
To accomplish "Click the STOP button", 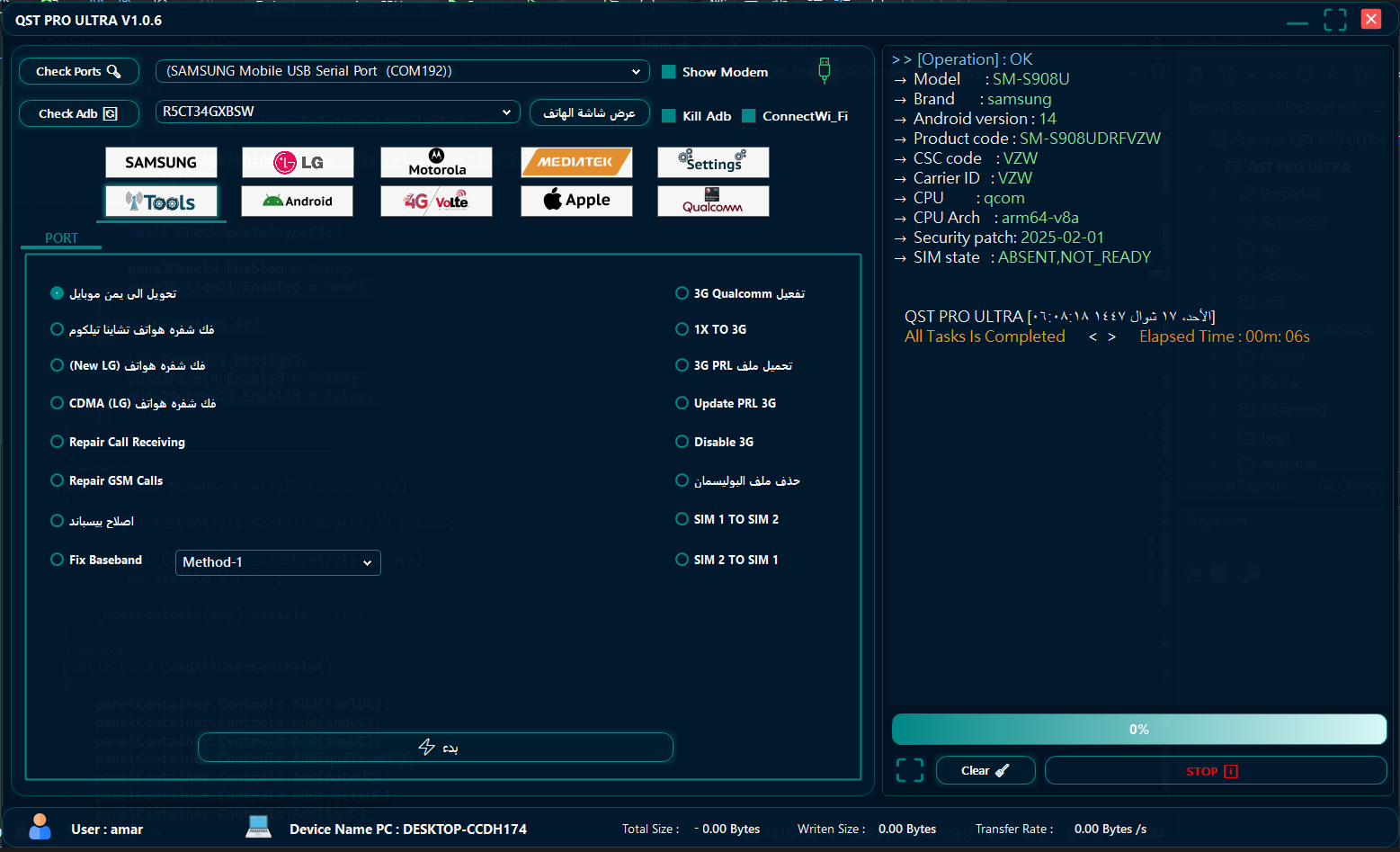I will click(x=1216, y=770).
